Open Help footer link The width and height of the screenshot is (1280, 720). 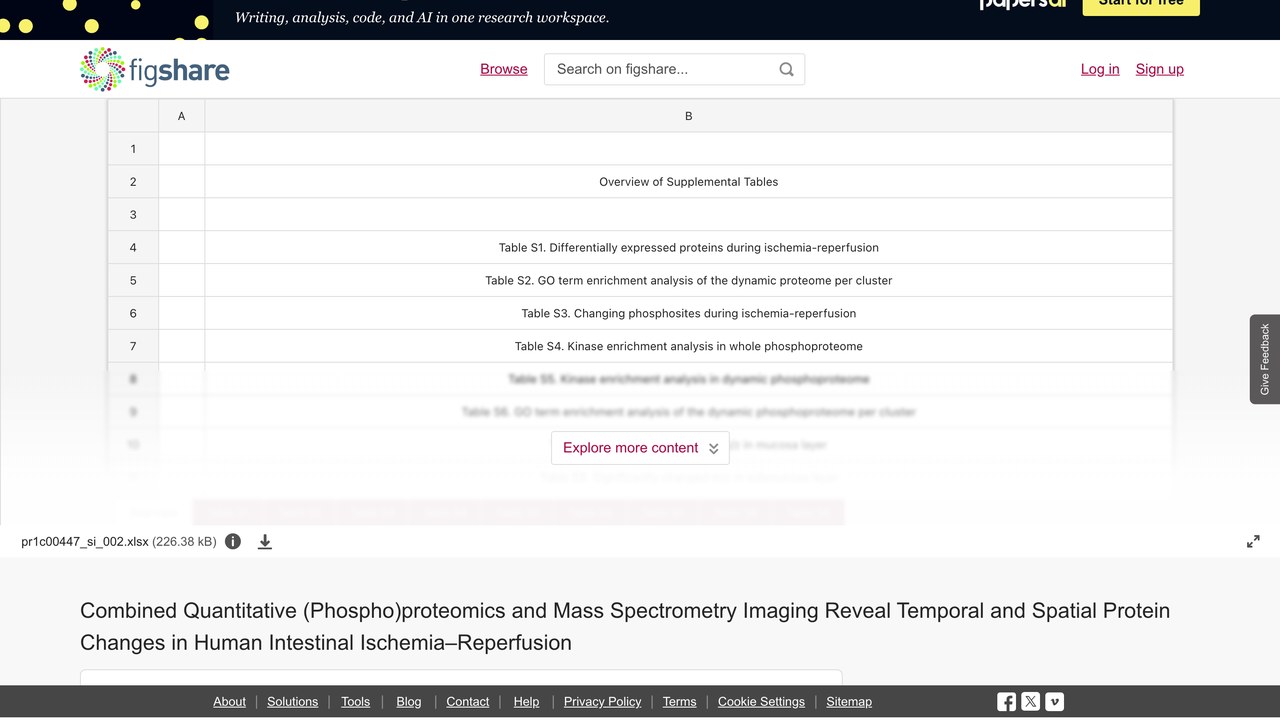526,702
